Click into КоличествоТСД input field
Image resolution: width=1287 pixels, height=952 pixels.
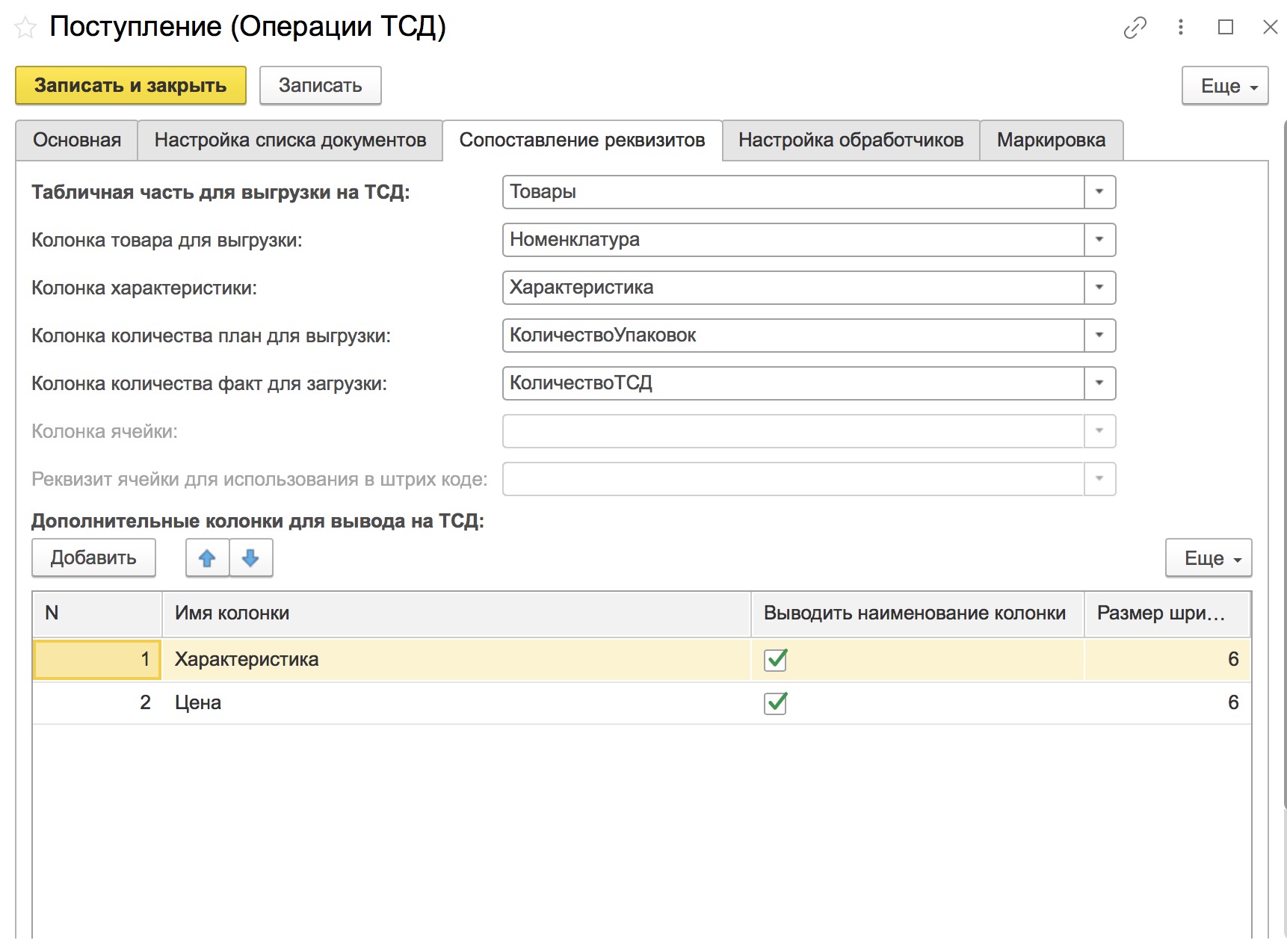[793, 383]
